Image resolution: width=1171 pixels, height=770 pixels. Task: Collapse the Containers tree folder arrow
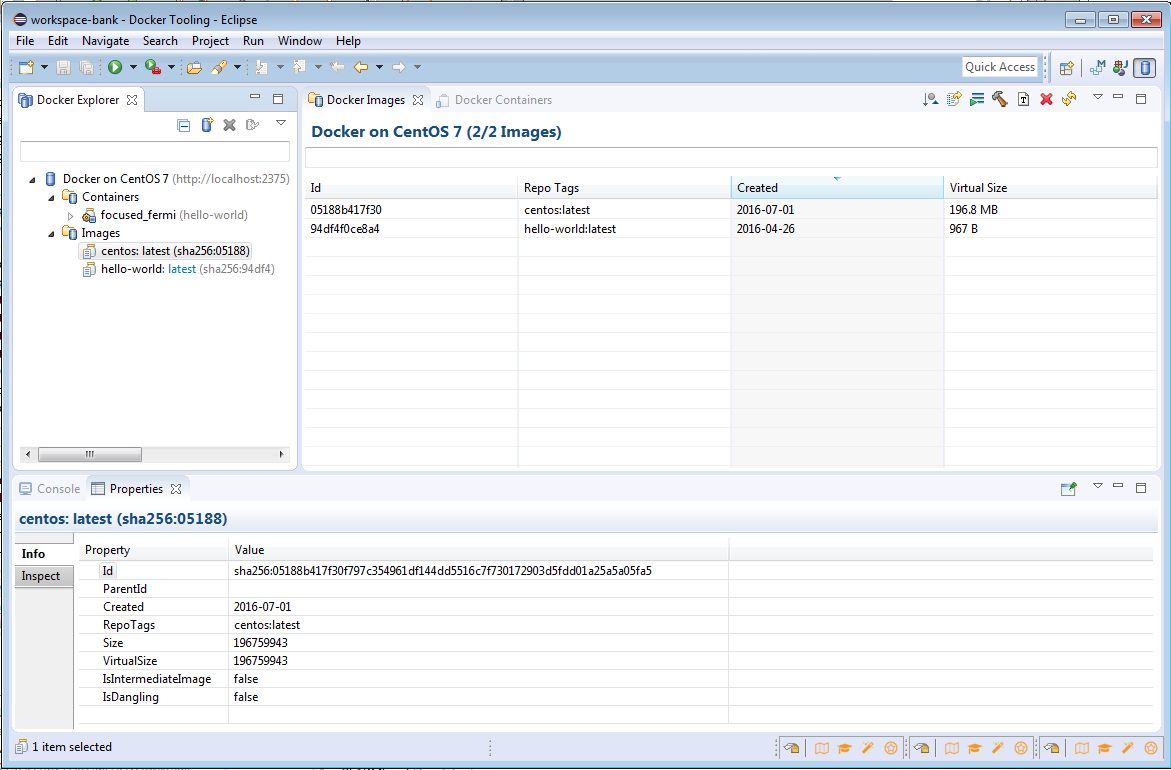click(x=52, y=197)
